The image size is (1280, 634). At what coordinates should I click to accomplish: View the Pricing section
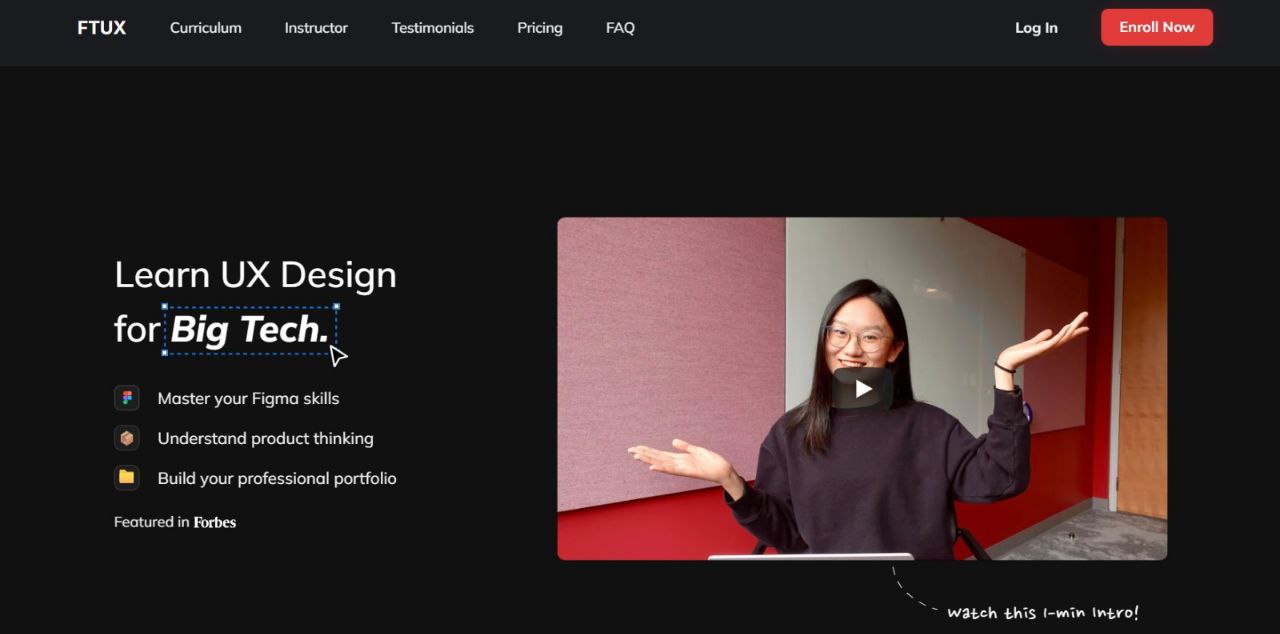point(539,28)
